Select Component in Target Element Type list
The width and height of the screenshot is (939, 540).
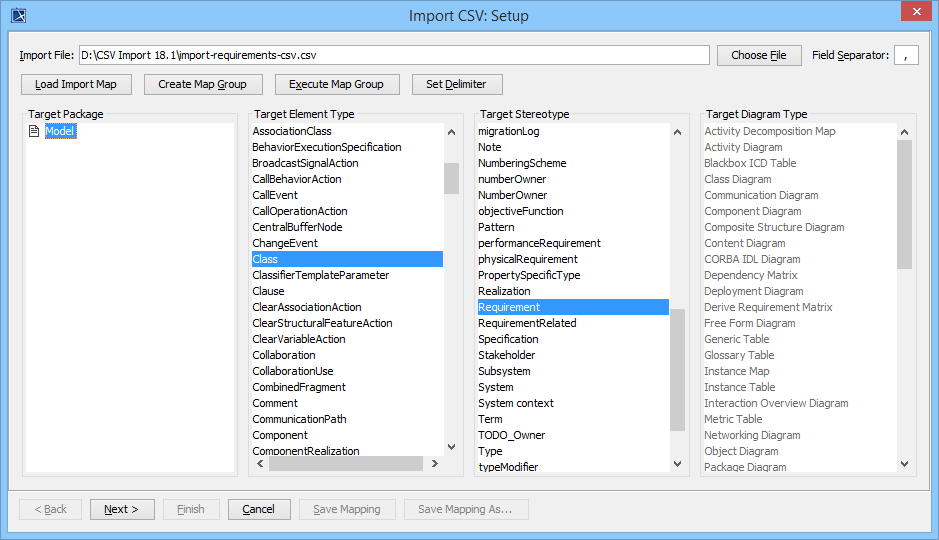click(280, 435)
